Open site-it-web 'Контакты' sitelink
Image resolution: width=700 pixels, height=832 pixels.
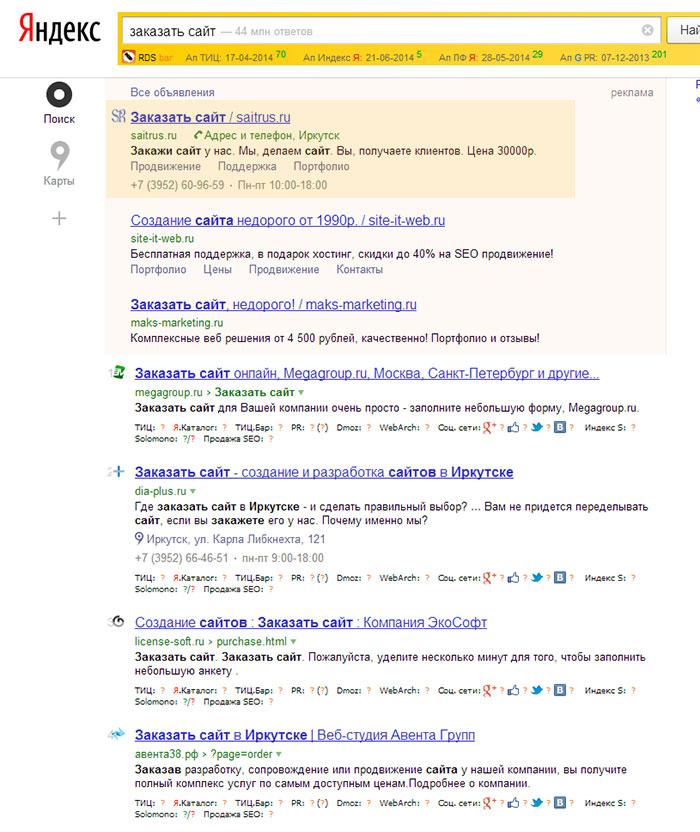coord(360,270)
